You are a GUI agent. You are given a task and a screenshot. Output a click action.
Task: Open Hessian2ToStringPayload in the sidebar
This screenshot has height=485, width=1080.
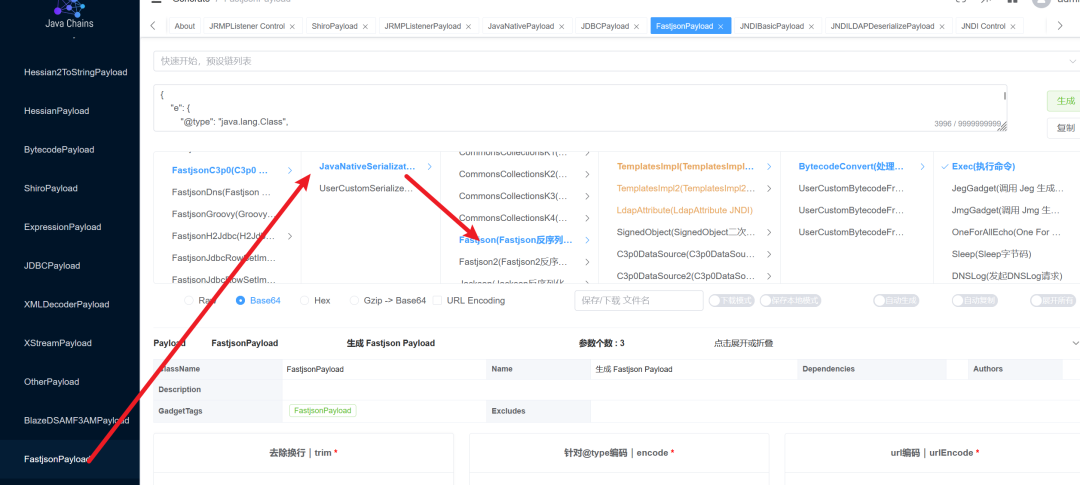(76, 72)
